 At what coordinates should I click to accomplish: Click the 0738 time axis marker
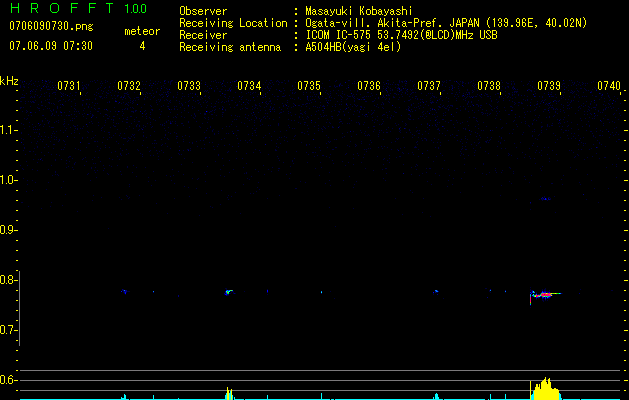click(489, 86)
